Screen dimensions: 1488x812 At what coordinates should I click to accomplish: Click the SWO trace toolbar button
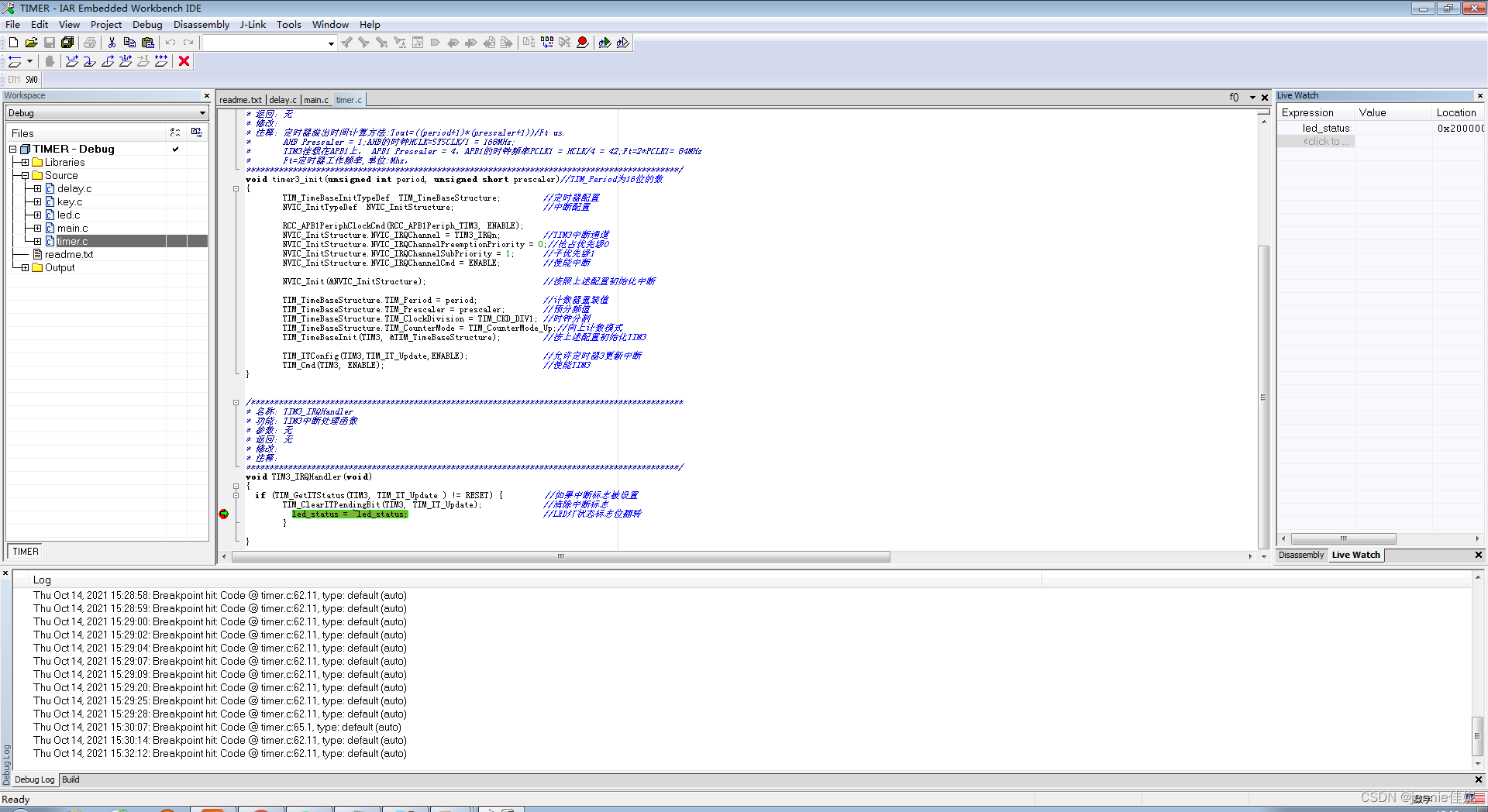pos(32,80)
